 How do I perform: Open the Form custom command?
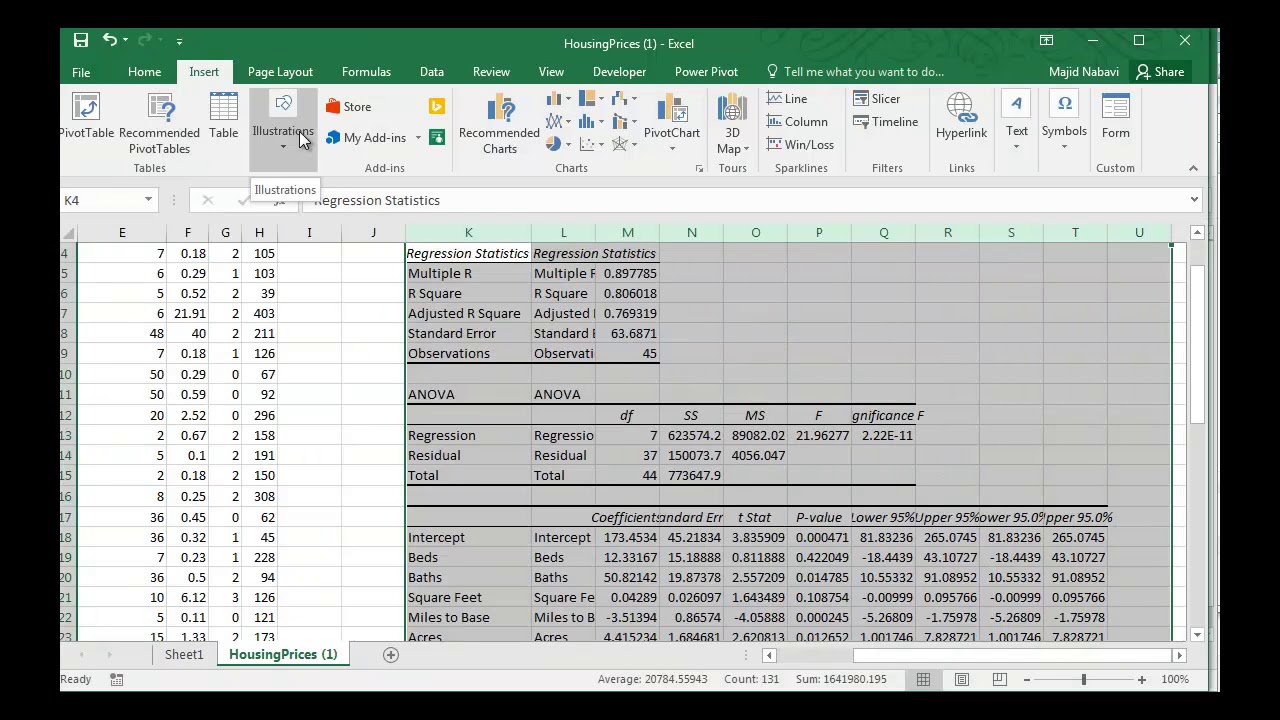tap(1116, 117)
